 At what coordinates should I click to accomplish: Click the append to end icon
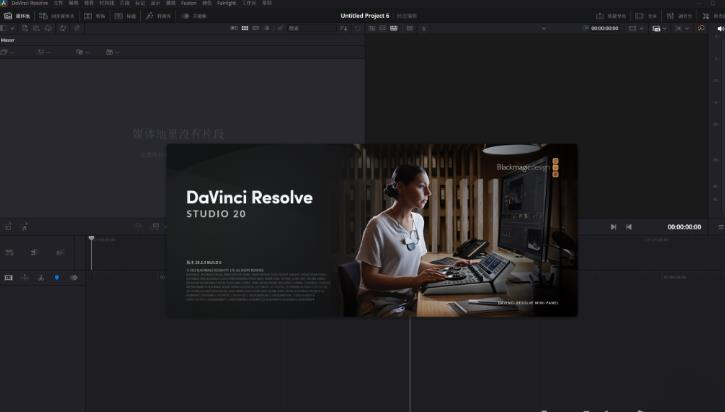34,252
